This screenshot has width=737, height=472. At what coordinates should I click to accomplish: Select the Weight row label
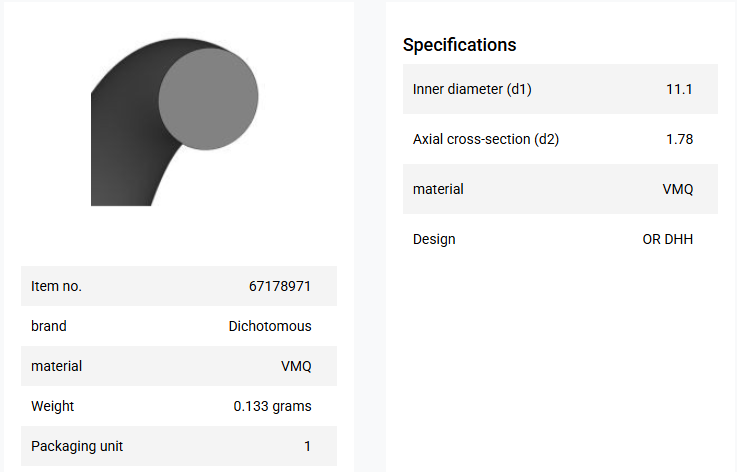(53, 406)
